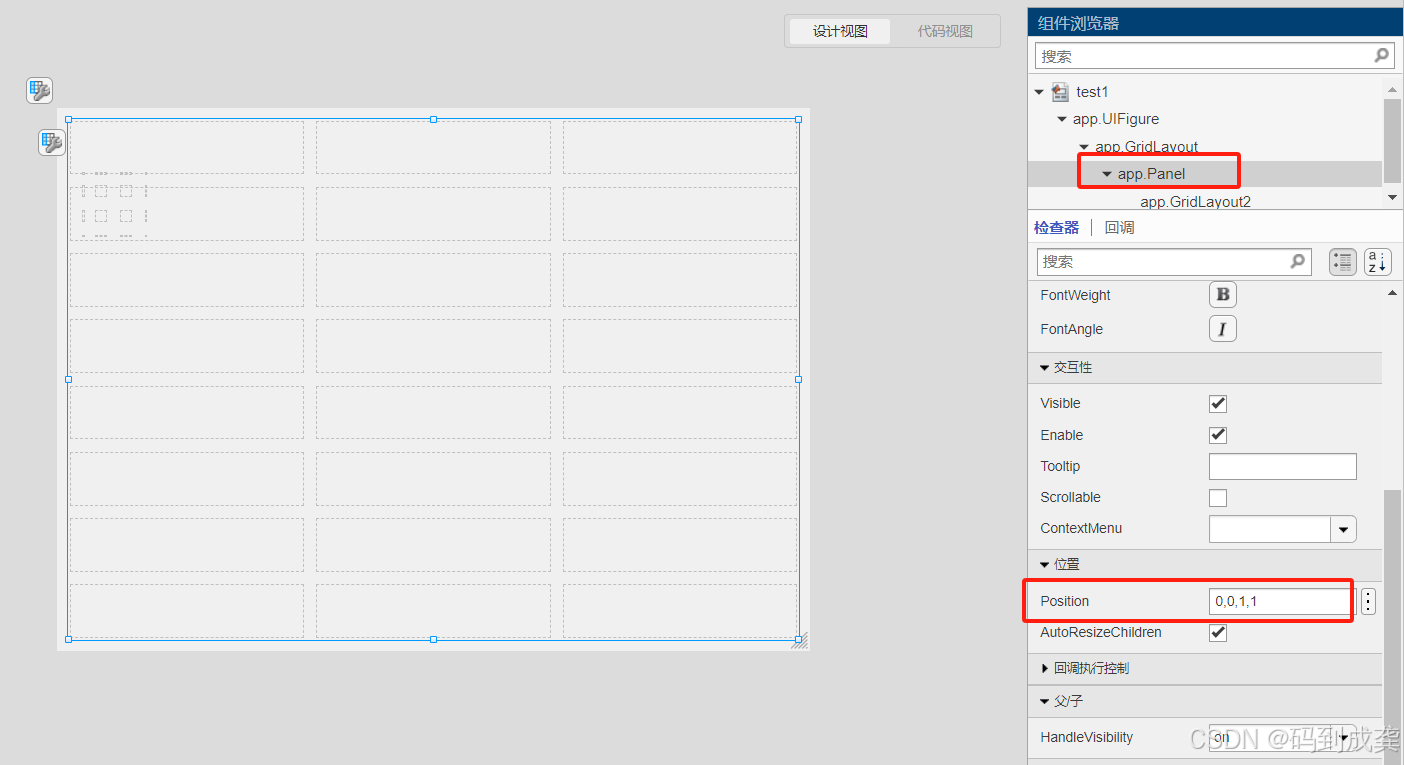Click inspector scrollbar up arrow

[1393, 293]
